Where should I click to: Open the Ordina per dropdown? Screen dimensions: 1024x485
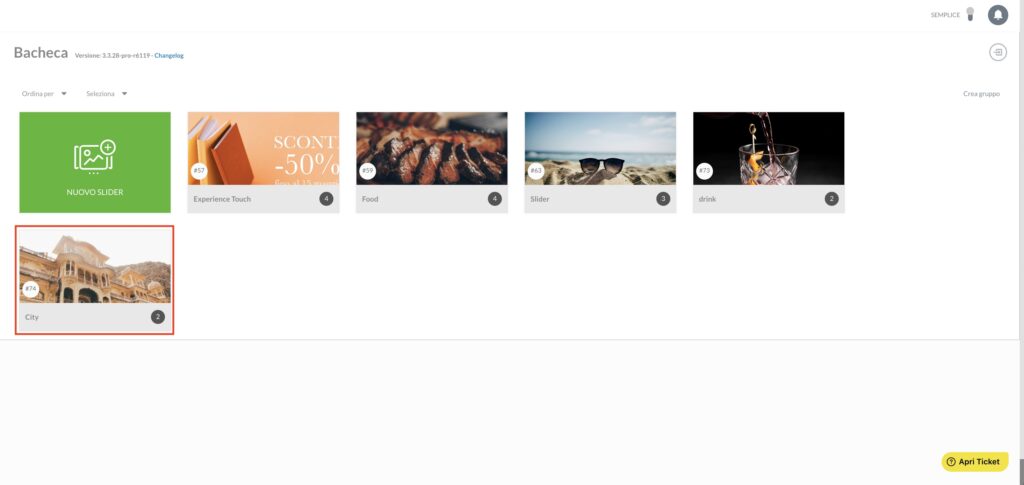click(x=44, y=93)
